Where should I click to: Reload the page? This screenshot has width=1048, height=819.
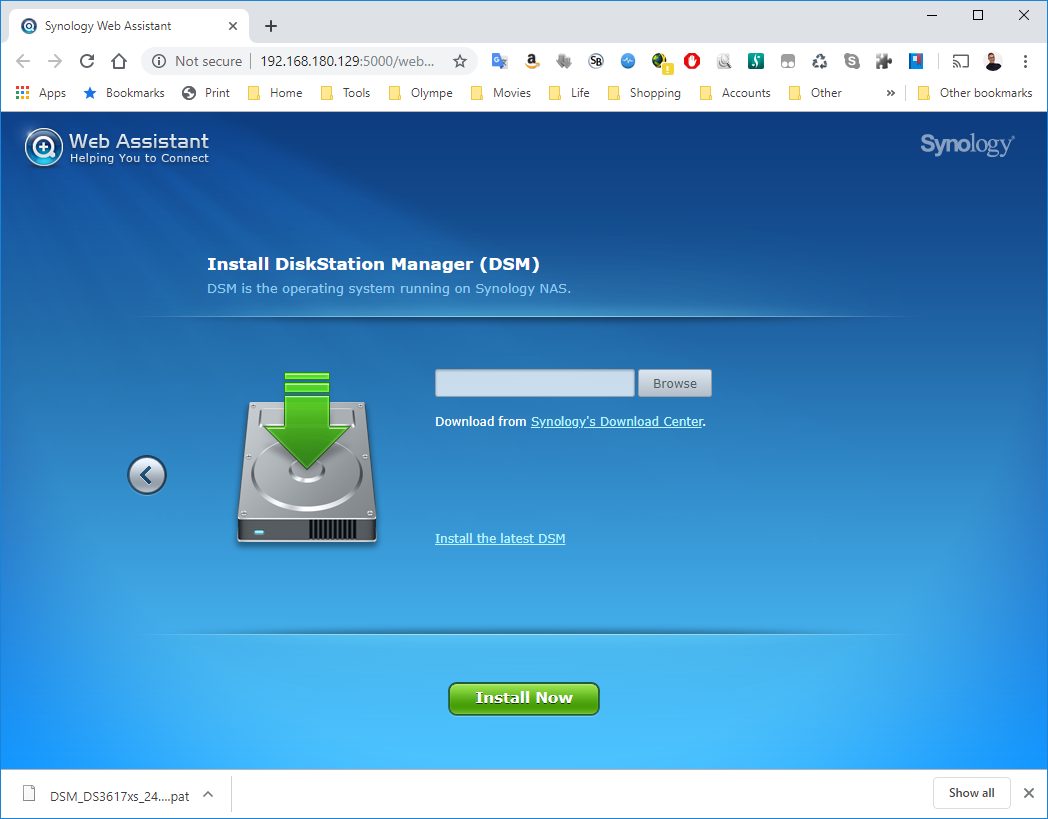click(x=87, y=62)
